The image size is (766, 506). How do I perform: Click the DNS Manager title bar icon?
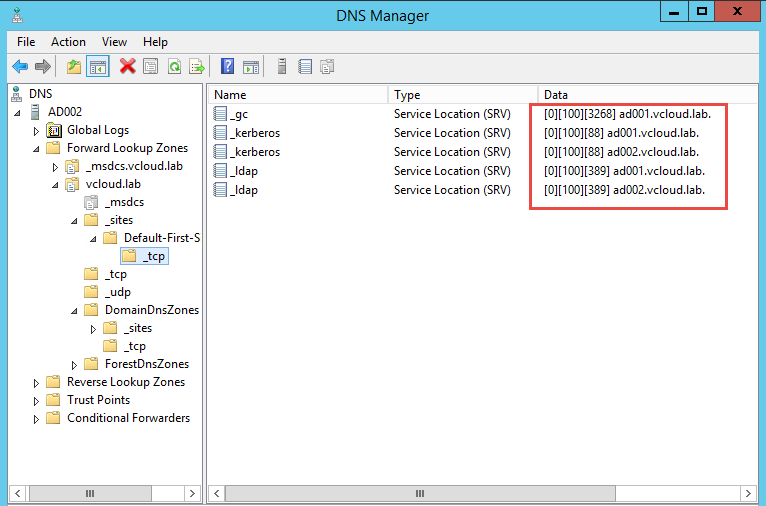18,15
